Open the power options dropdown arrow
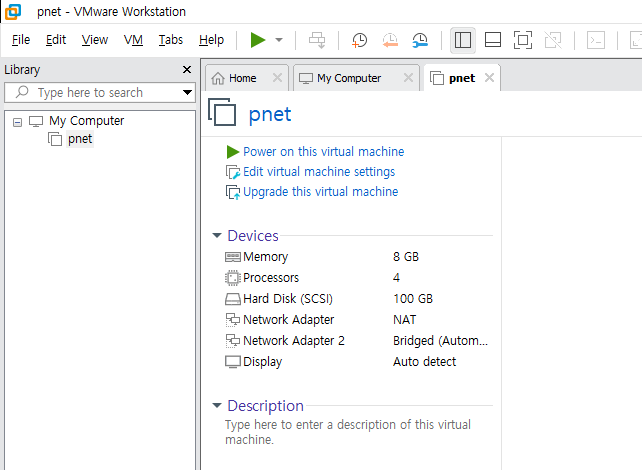 tap(279, 40)
